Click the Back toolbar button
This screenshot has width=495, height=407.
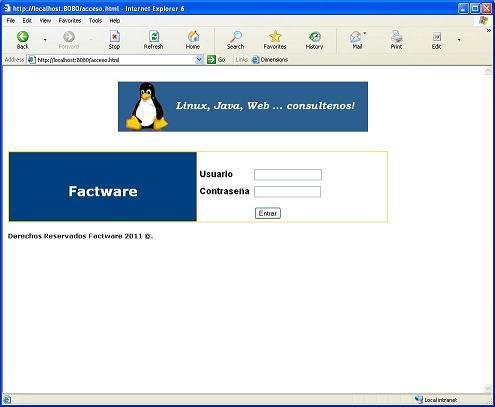click(23, 40)
